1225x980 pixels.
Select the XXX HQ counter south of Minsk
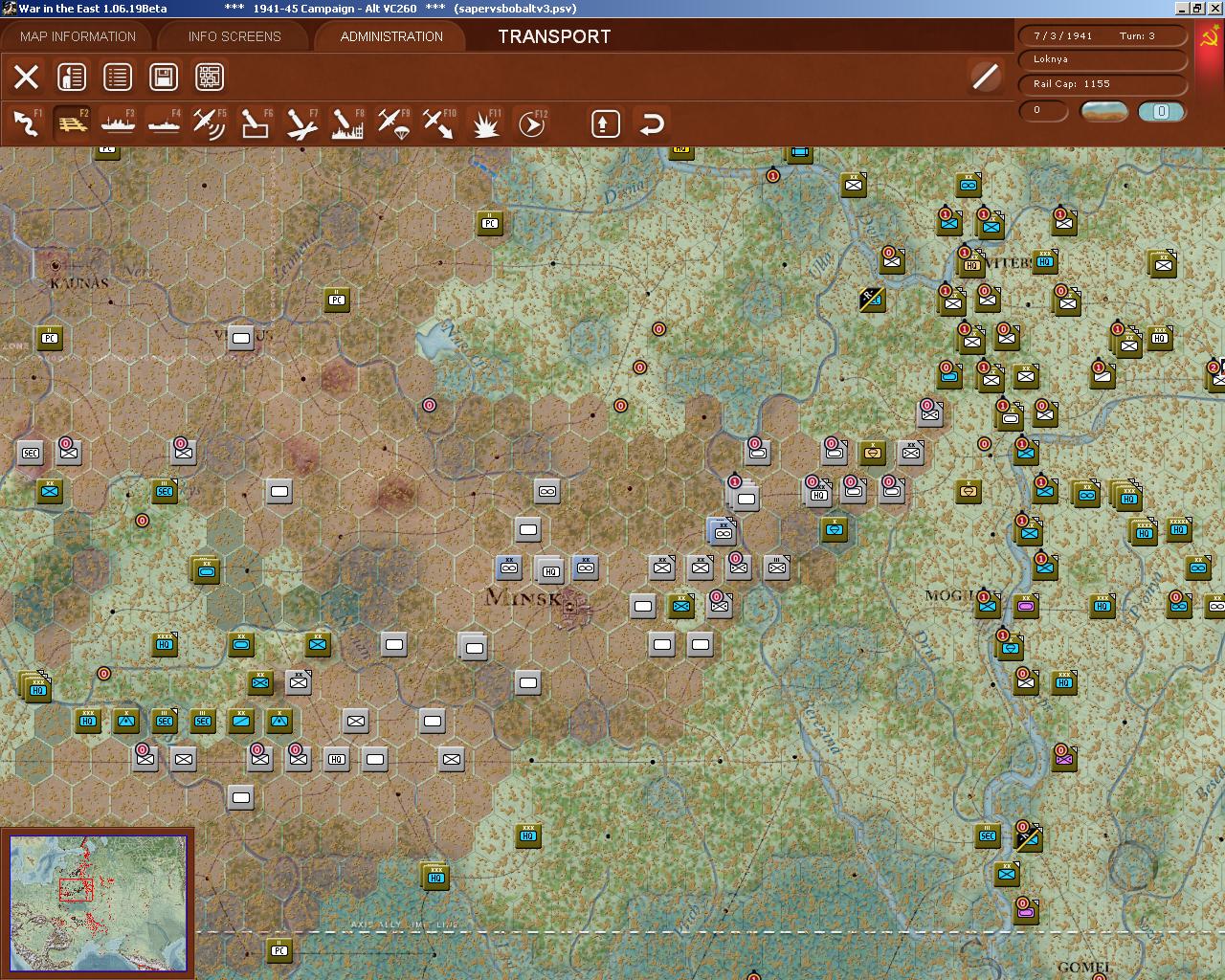(x=528, y=835)
